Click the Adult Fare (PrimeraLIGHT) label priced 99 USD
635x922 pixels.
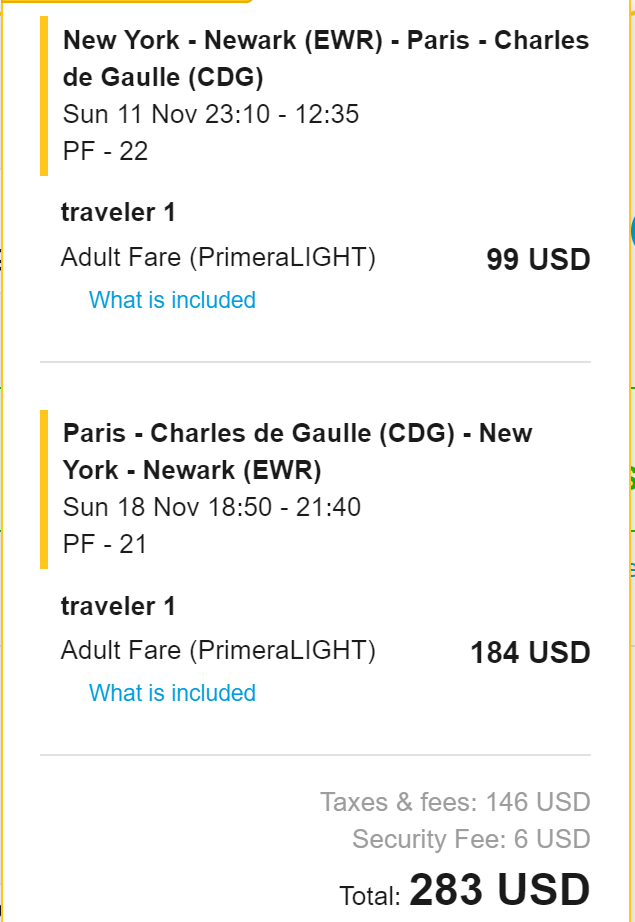coord(218,258)
